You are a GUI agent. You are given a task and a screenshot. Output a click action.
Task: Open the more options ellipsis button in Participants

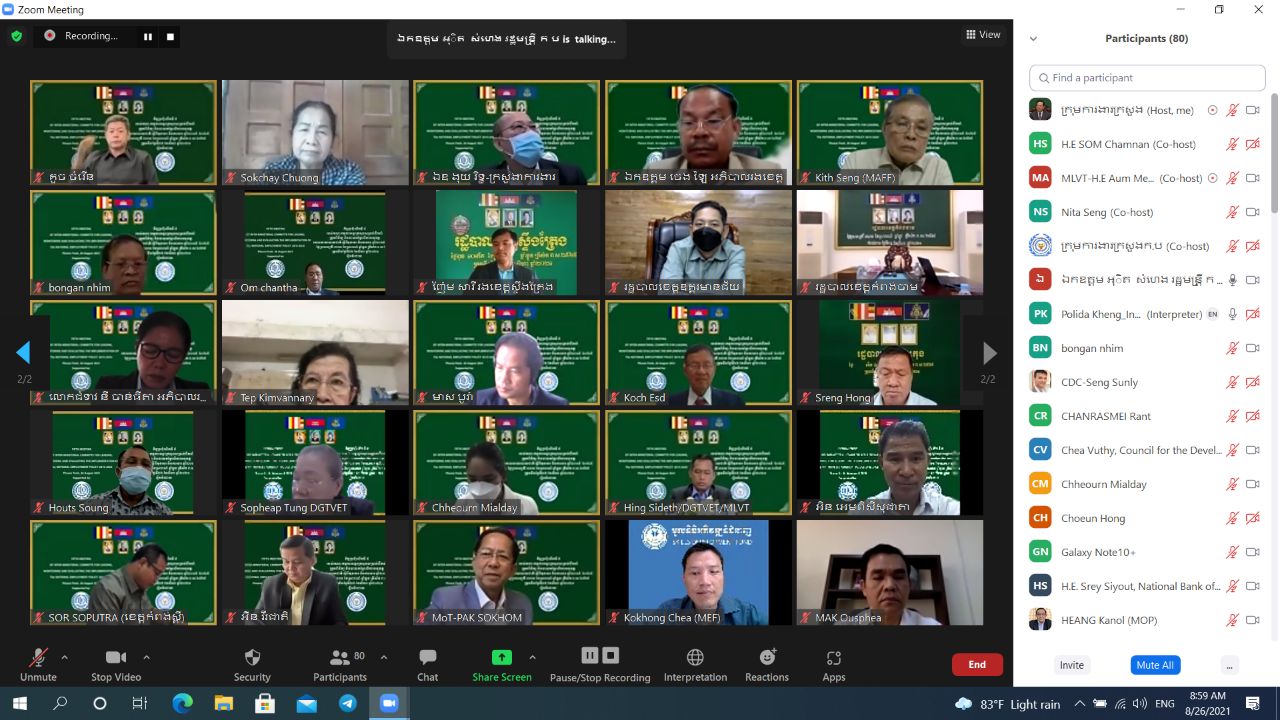(x=1229, y=665)
